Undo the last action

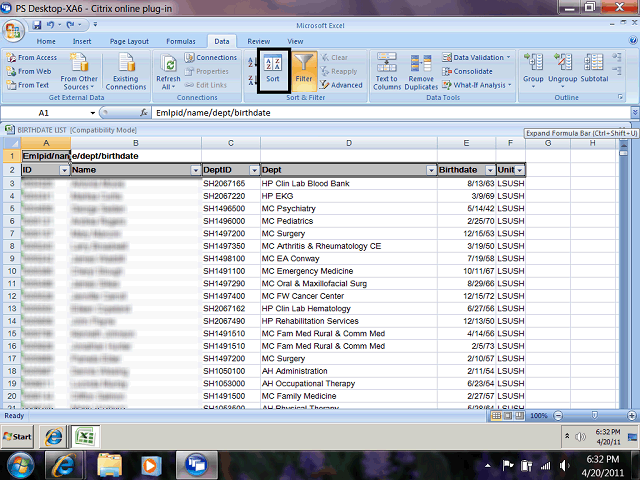[50, 25]
